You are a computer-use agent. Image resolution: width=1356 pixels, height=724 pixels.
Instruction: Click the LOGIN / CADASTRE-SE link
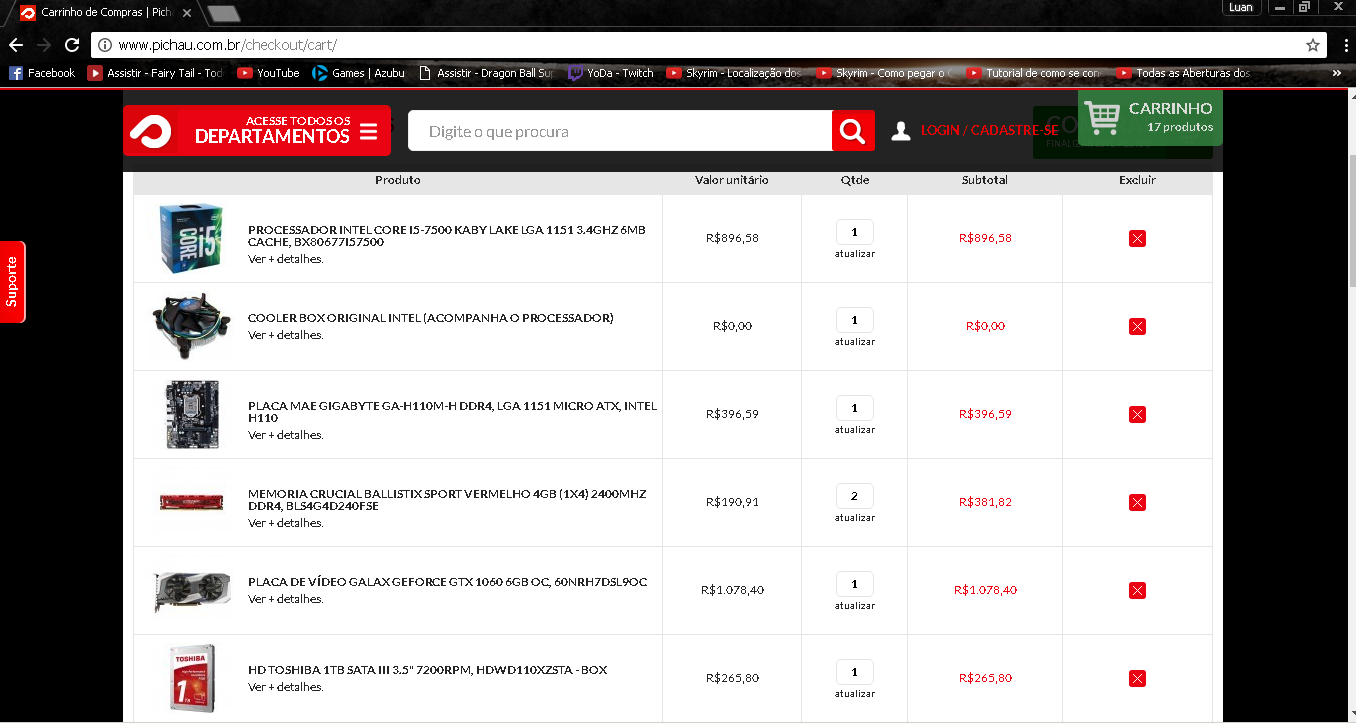tap(989, 131)
